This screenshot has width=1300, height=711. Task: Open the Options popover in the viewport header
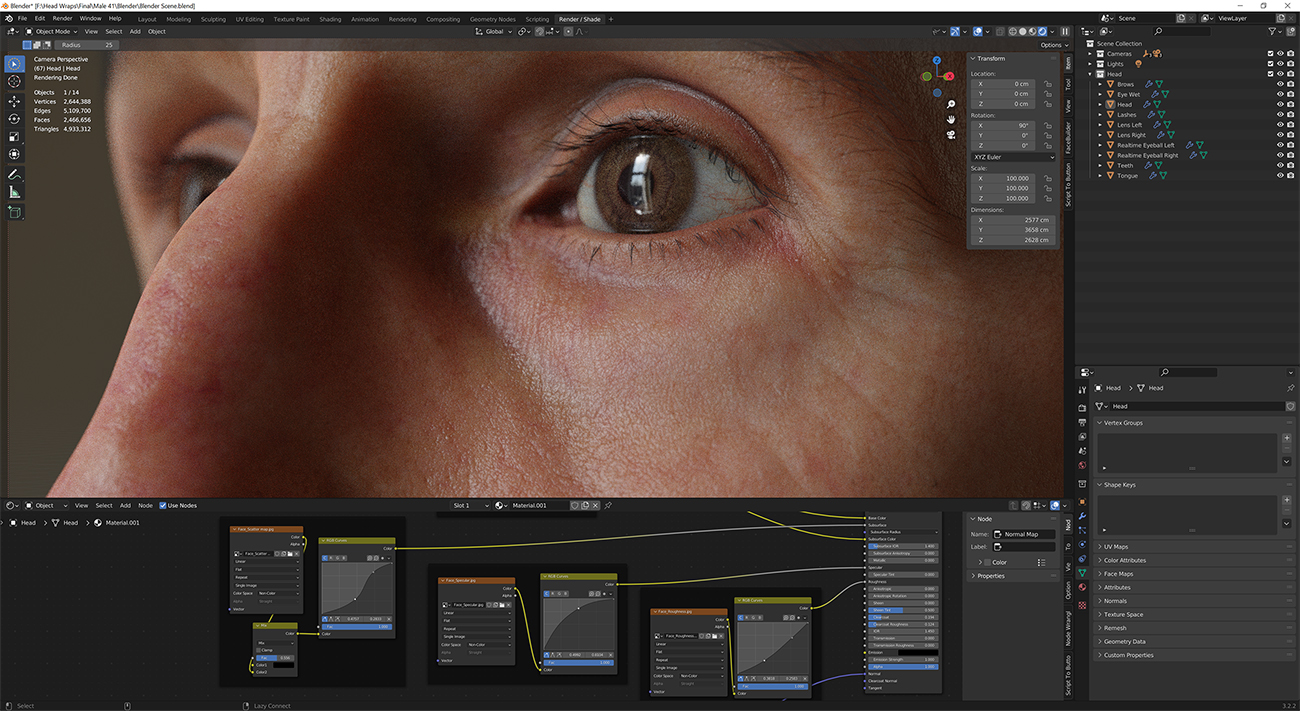click(1053, 44)
